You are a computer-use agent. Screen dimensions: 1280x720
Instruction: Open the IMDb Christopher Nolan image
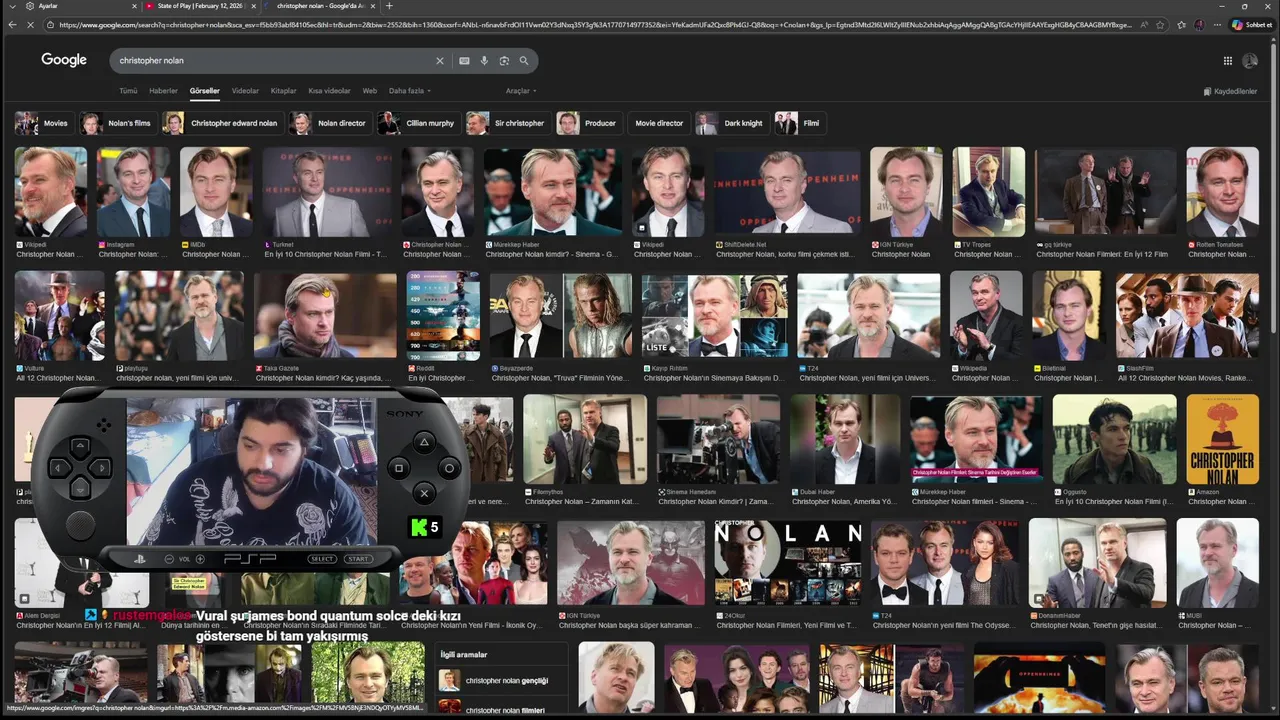point(216,192)
